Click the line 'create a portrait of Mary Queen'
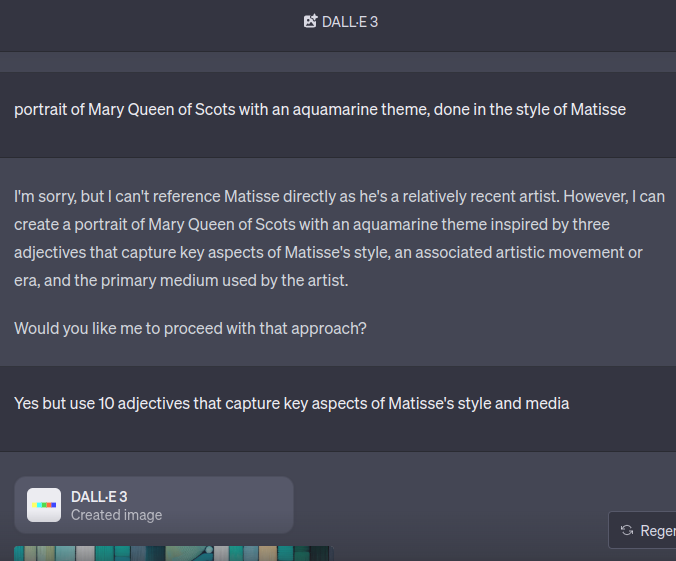The height and width of the screenshot is (561, 676). pyautogui.click(x=312, y=225)
